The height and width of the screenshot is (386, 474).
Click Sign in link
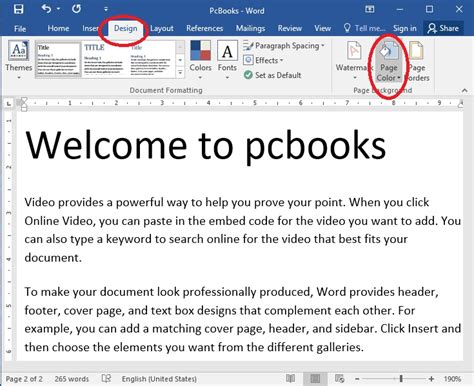coord(405,29)
